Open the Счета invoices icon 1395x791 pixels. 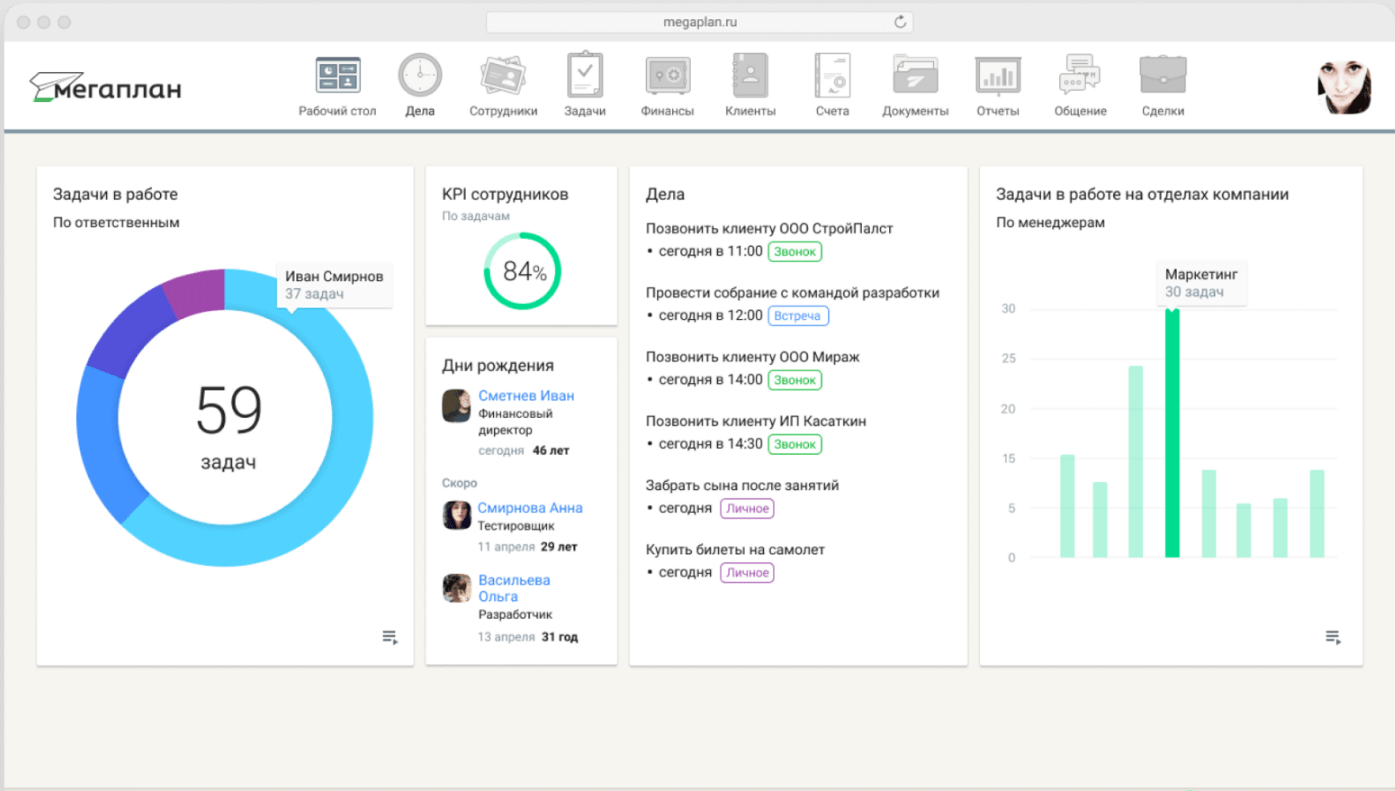click(x=831, y=75)
